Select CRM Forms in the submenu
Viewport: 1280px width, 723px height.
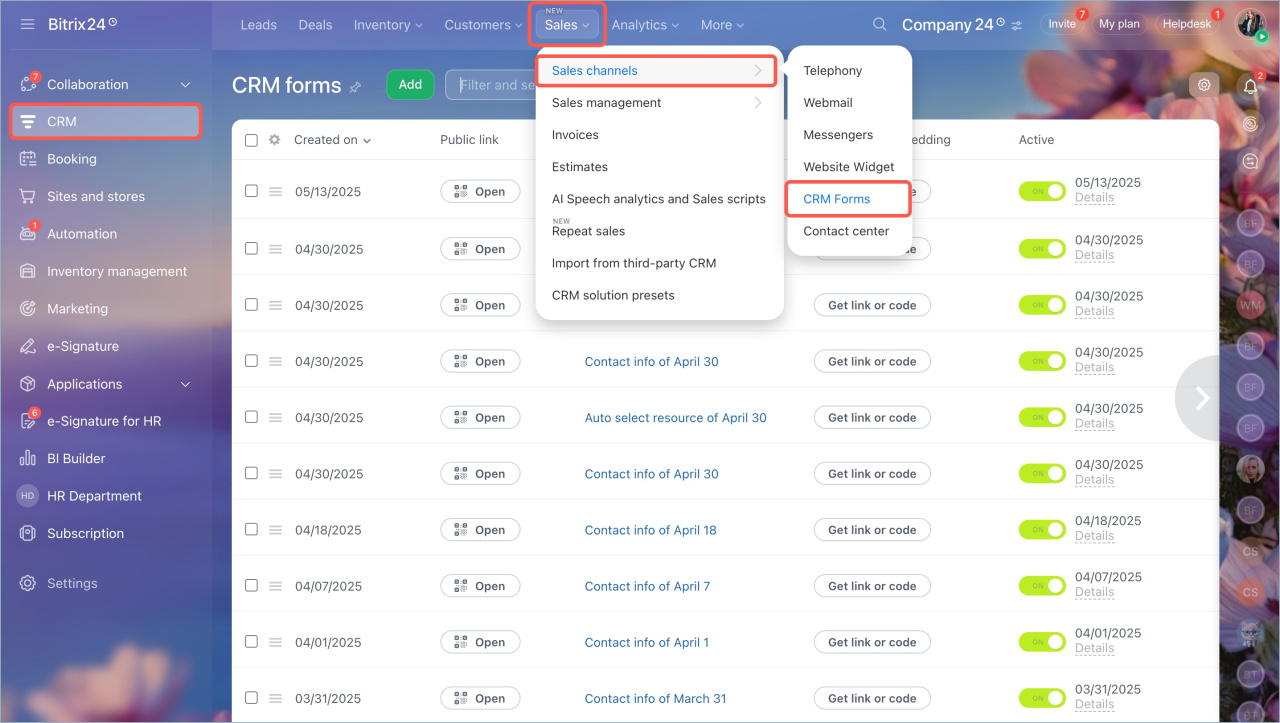[x=837, y=199]
